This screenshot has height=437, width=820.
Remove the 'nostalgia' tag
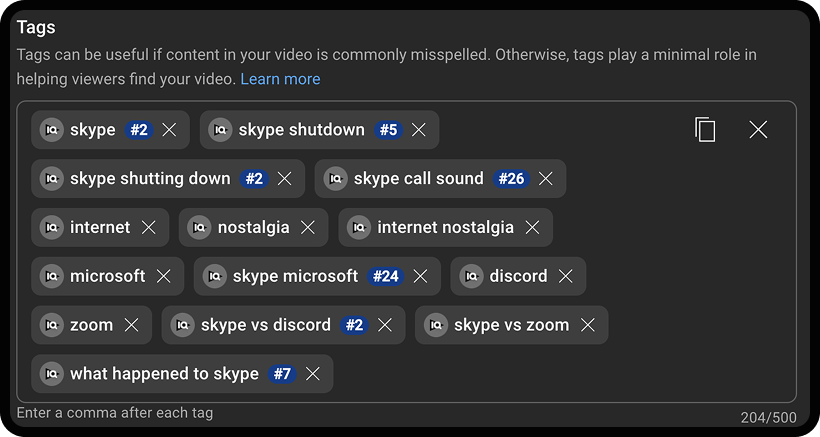308,227
